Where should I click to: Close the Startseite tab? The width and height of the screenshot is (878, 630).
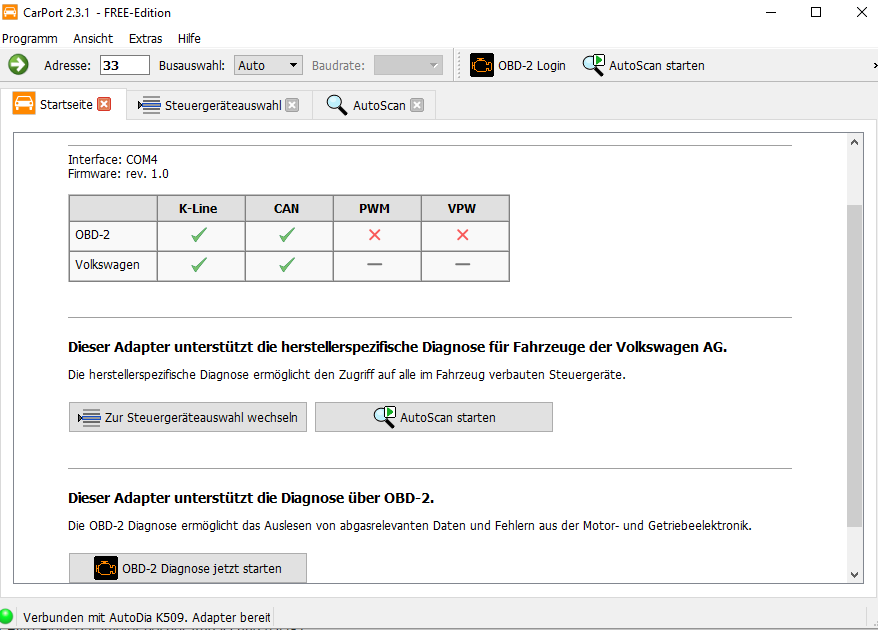(x=104, y=104)
